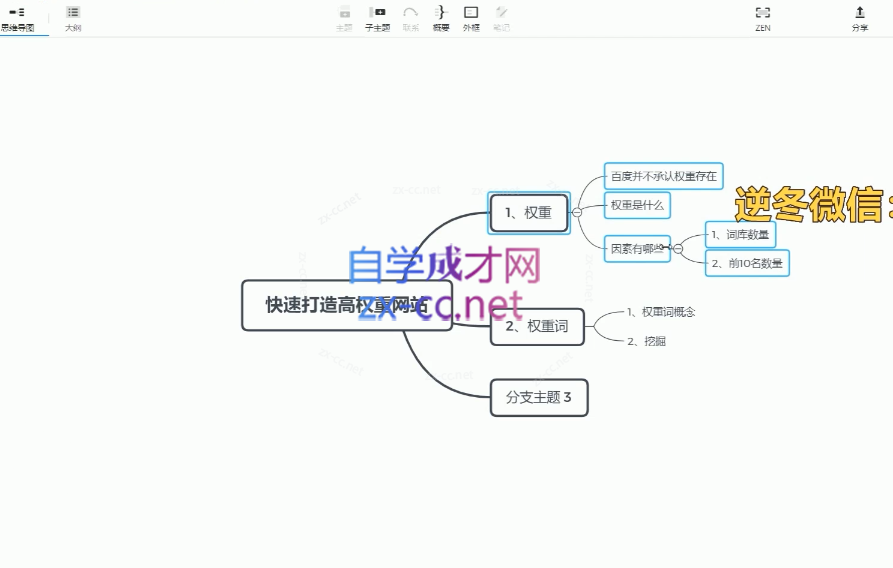
Task: Insert a 概要 summary
Action: pyautogui.click(x=441, y=19)
